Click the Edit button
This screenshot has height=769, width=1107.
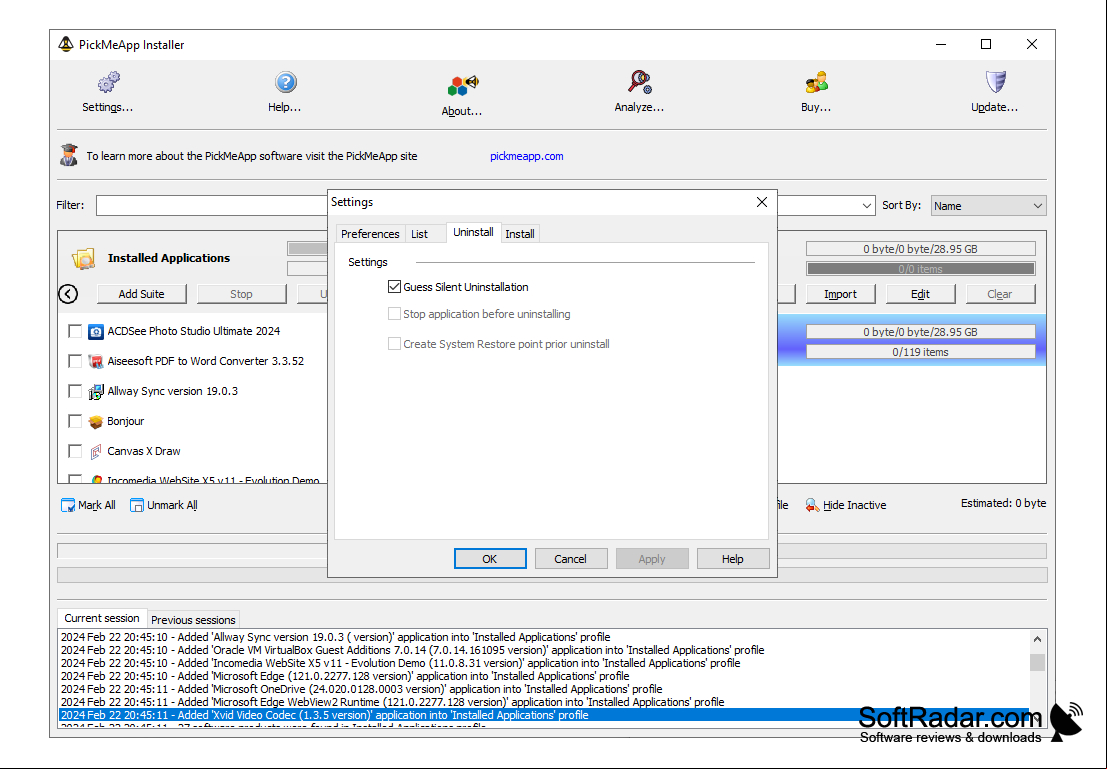pos(921,294)
